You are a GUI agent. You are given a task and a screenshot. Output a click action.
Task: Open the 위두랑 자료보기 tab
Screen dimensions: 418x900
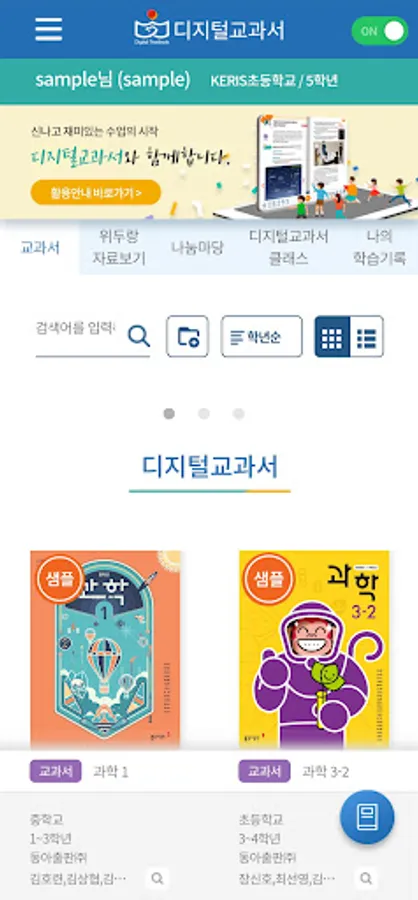point(119,247)
